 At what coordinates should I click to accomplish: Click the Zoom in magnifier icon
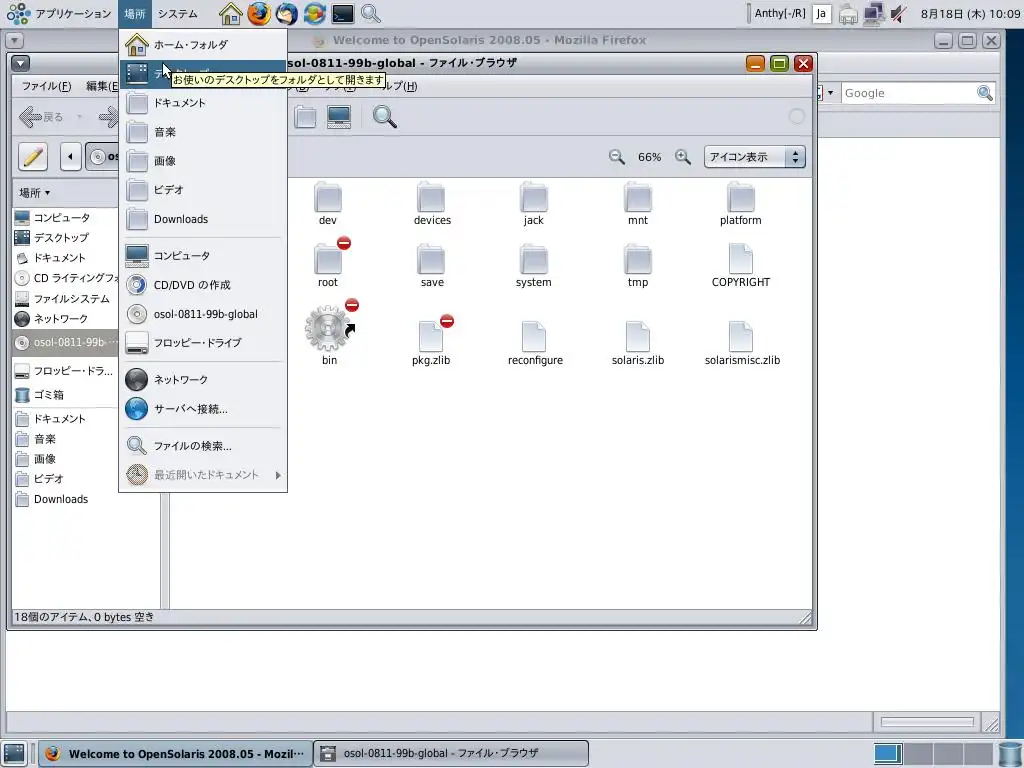683,157
